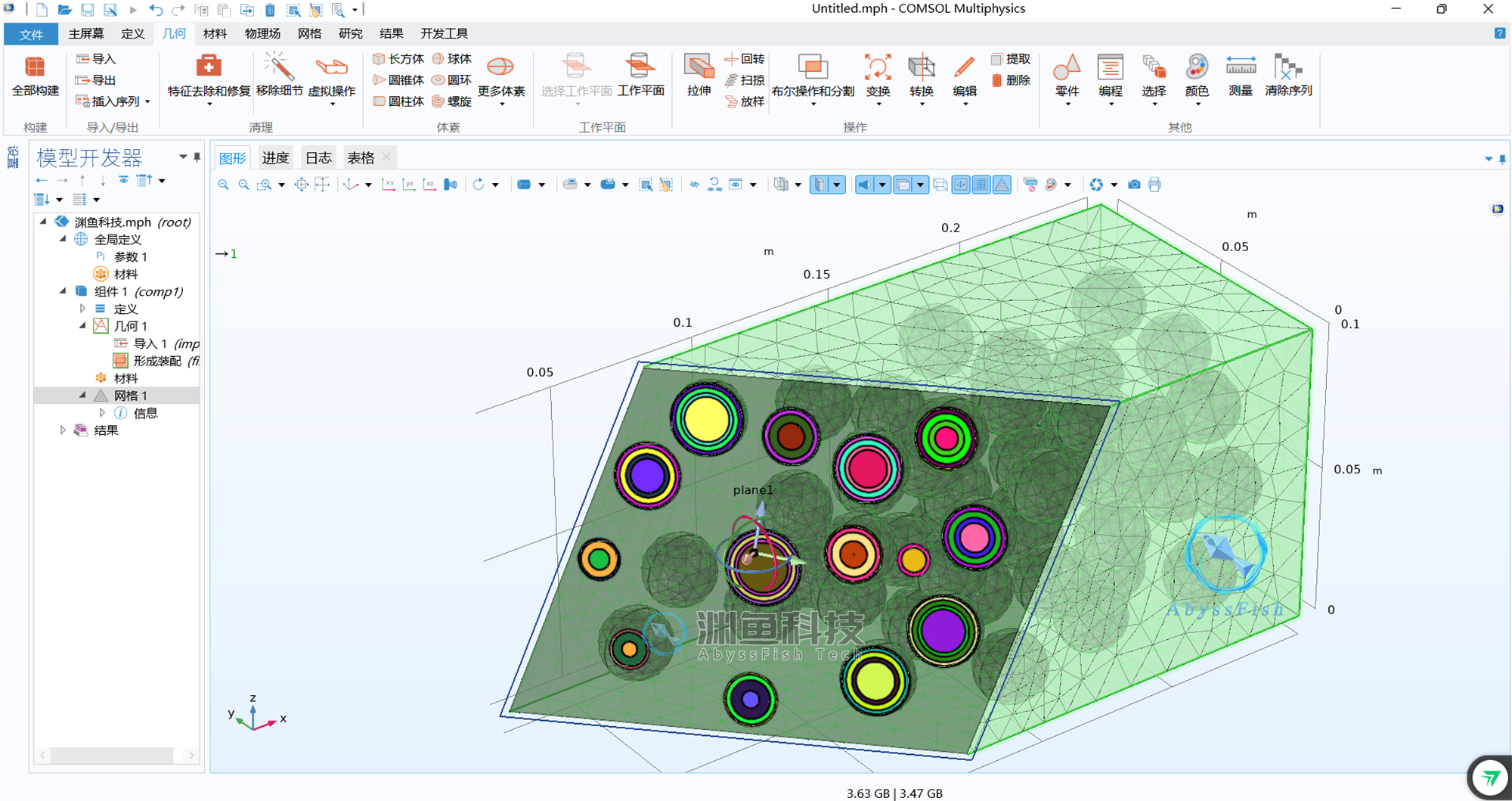Print the graphics with printer icon
1512x801 pixels.
coord(1154,185)
